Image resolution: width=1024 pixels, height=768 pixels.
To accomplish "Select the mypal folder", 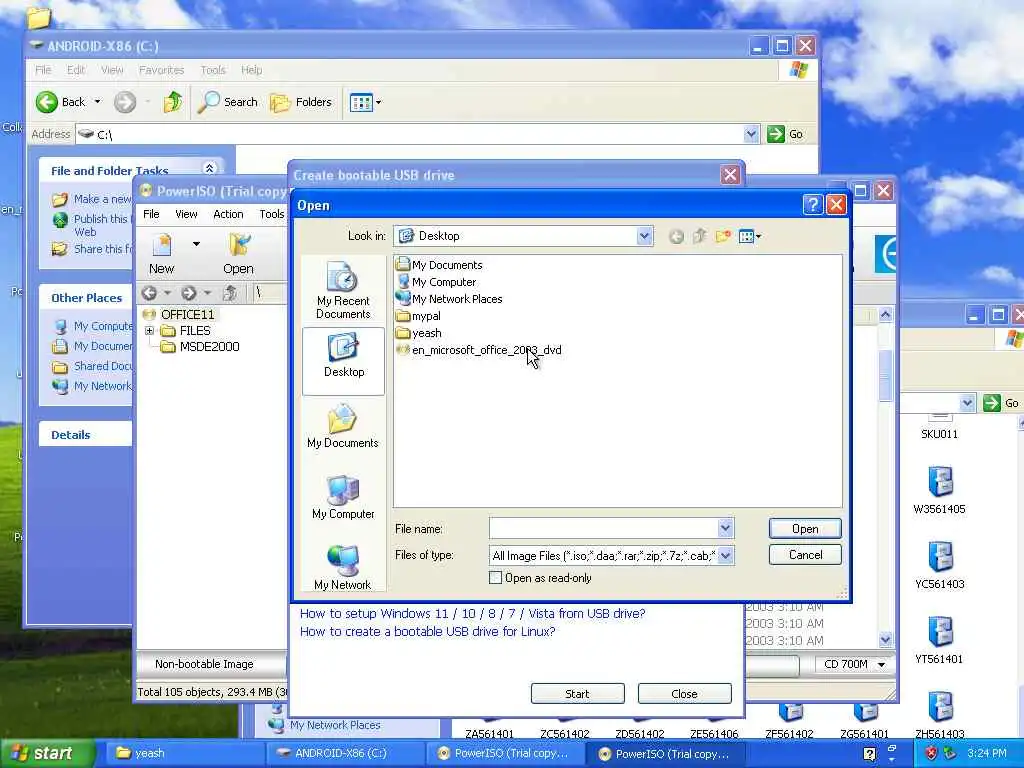I will [419, 316].
